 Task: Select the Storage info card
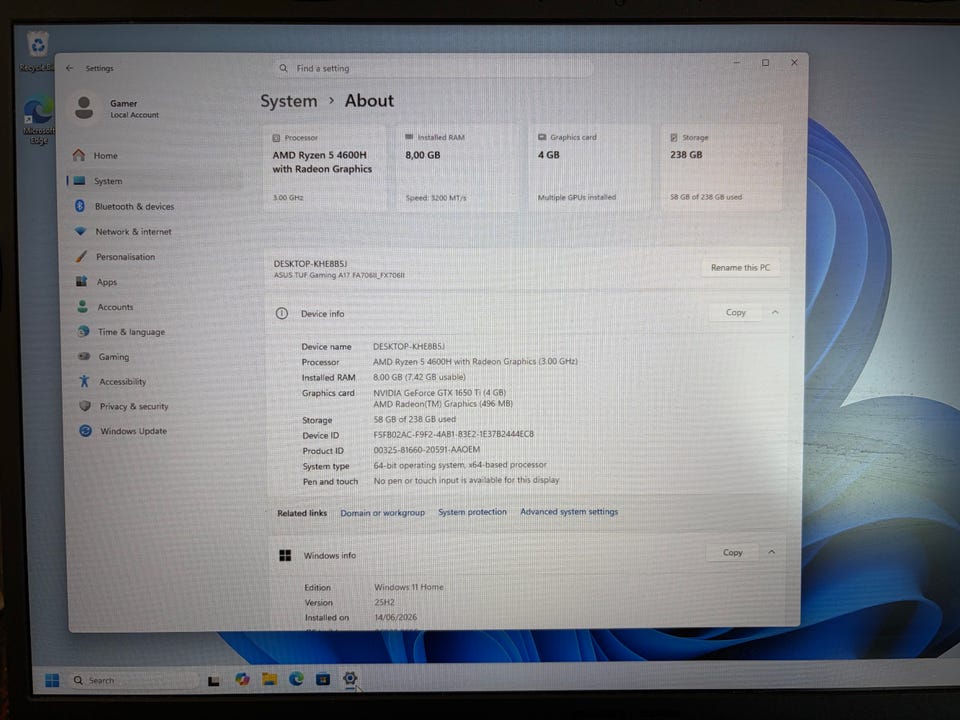coord(722,168)
